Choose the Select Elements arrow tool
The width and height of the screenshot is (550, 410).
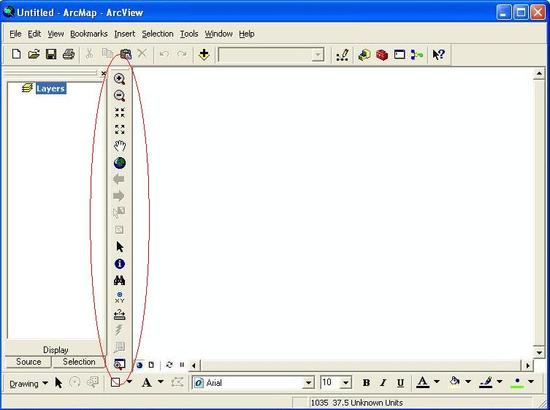point(120,247)
